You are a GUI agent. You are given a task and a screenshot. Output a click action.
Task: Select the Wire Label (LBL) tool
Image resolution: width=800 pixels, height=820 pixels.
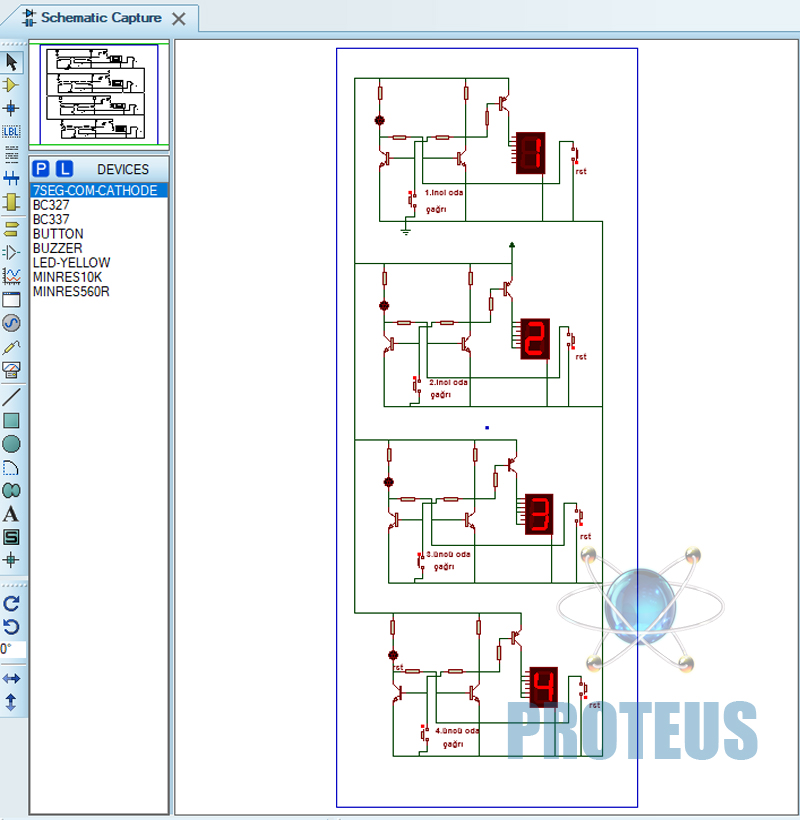coord(11,131)
